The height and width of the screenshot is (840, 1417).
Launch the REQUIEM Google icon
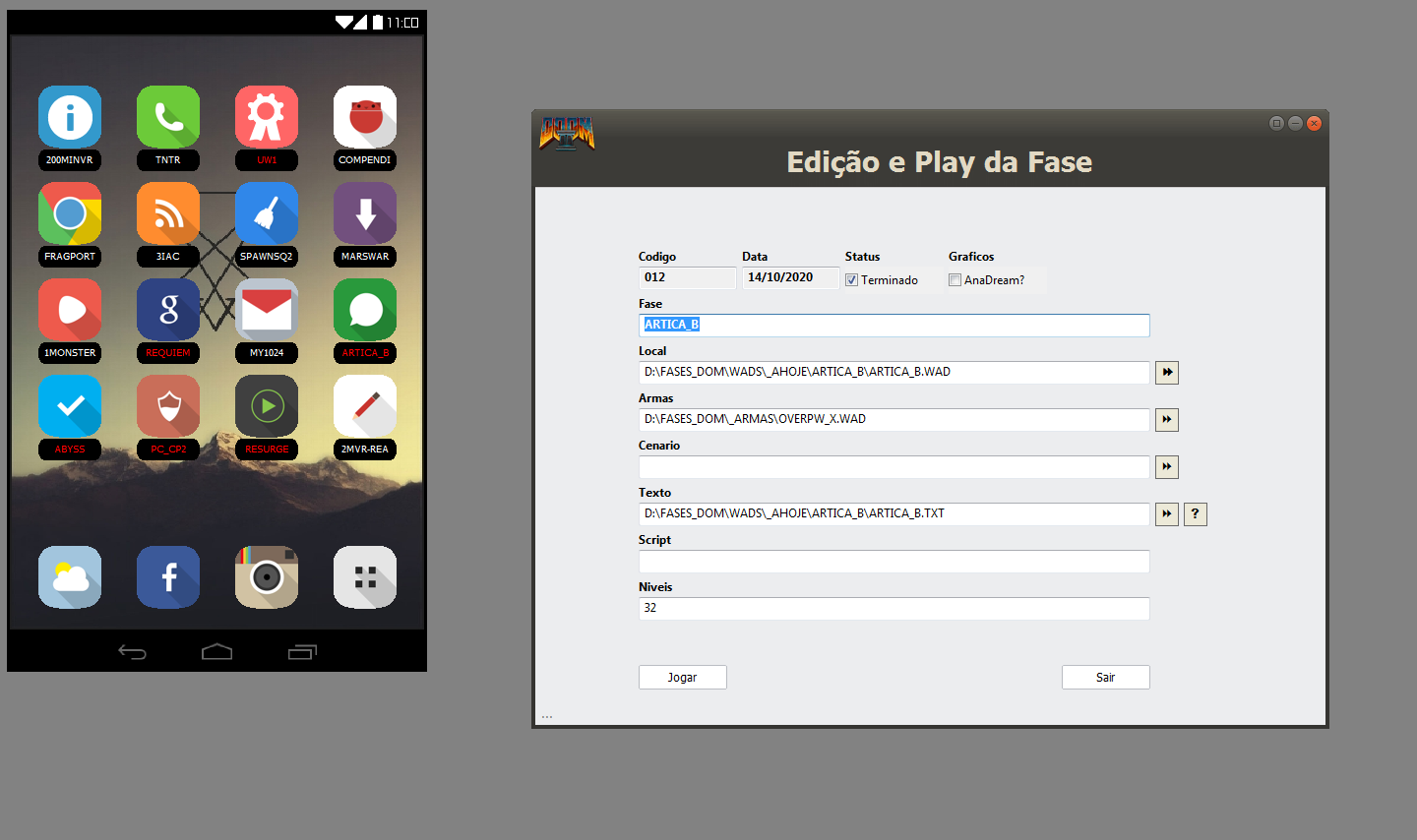pyautogui.click(x=168, y=310)
